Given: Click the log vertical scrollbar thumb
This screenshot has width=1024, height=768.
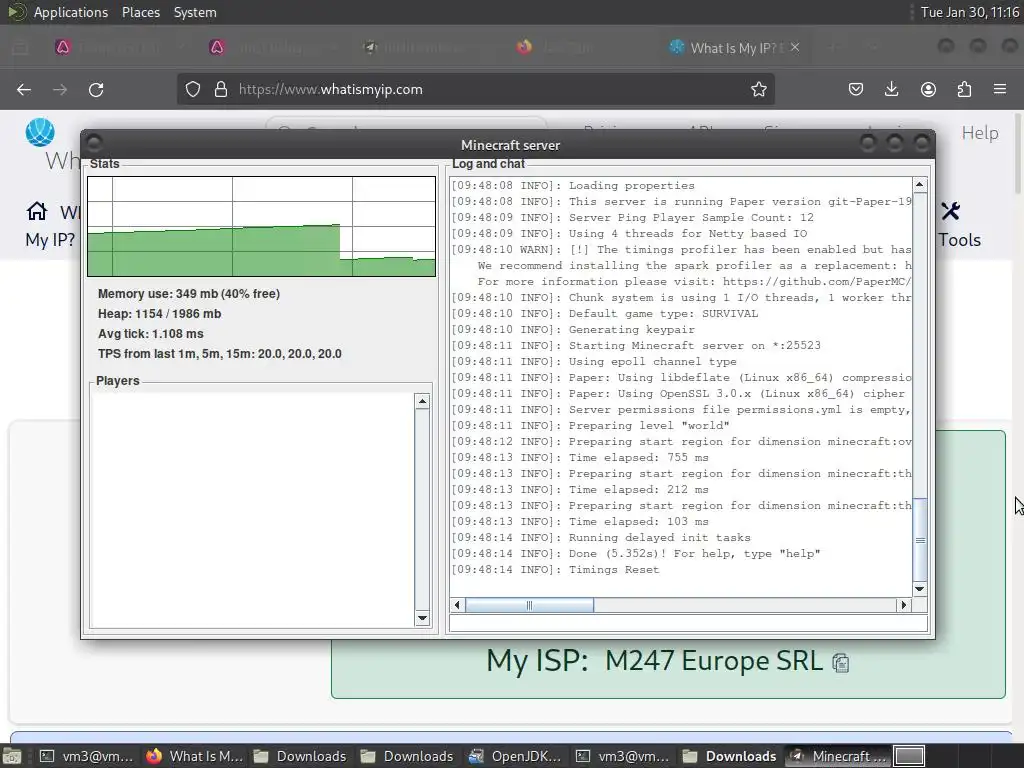Looking at the screenshot, I should click(x=920, y=539).
